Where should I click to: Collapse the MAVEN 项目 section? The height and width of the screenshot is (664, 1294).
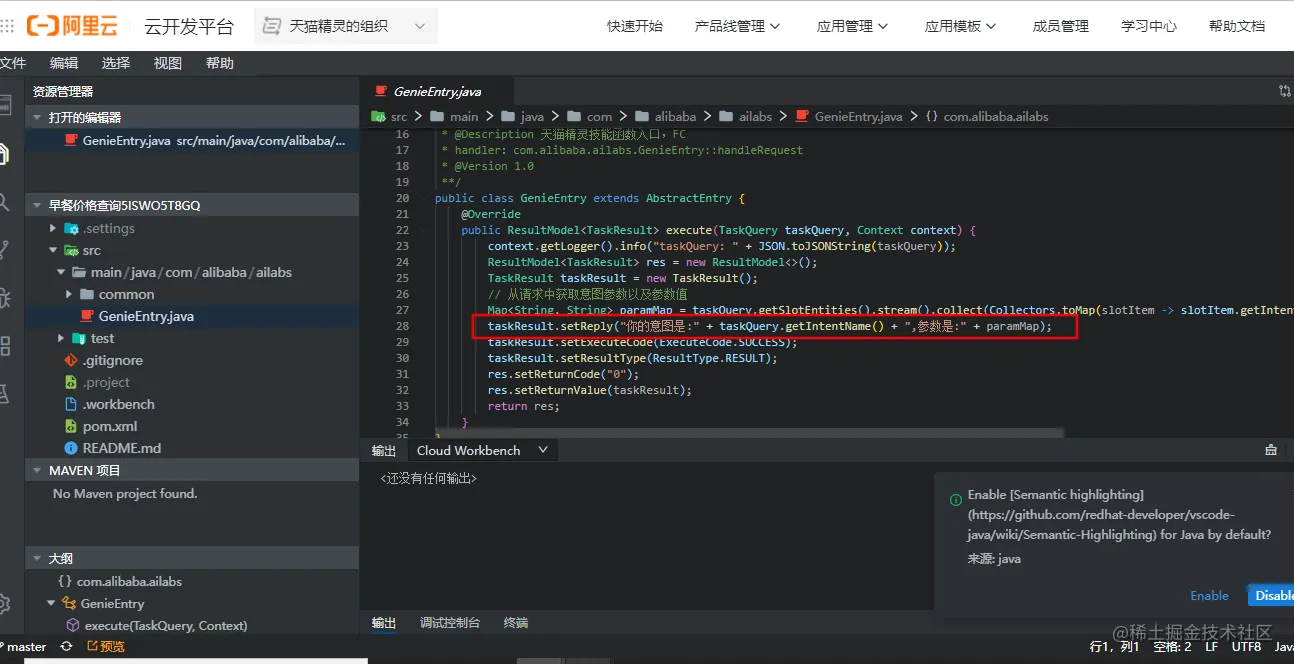[x=38, y=470]
